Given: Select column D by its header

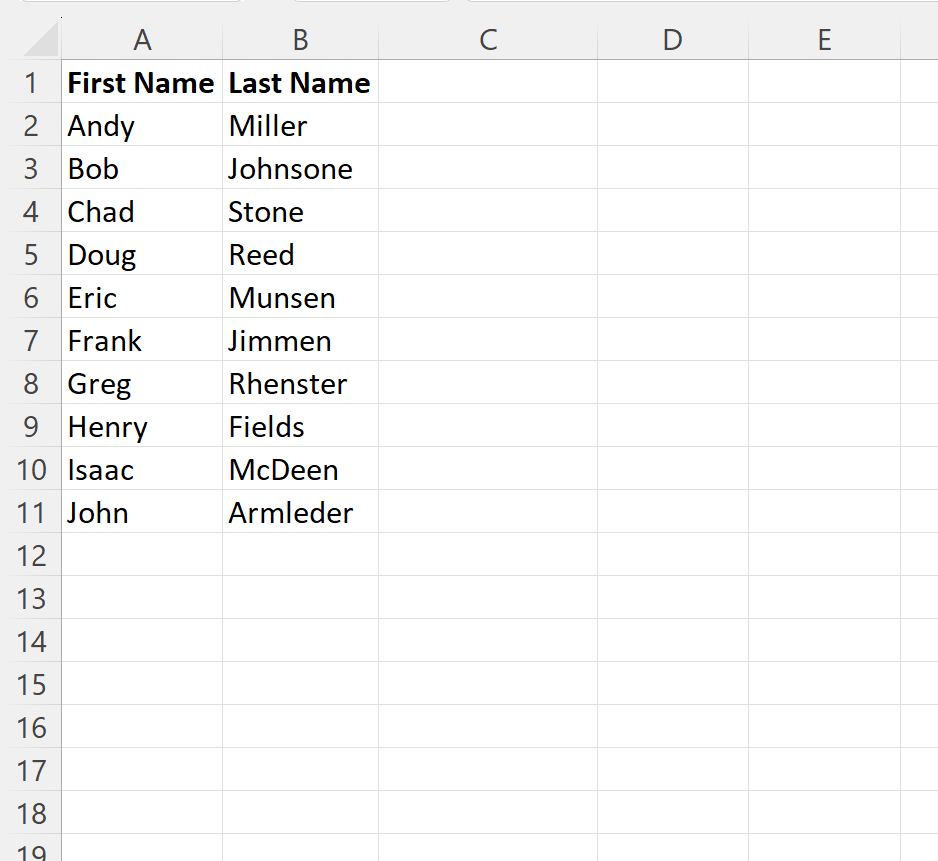Looking at the screenshot, I should pos(672,40).
